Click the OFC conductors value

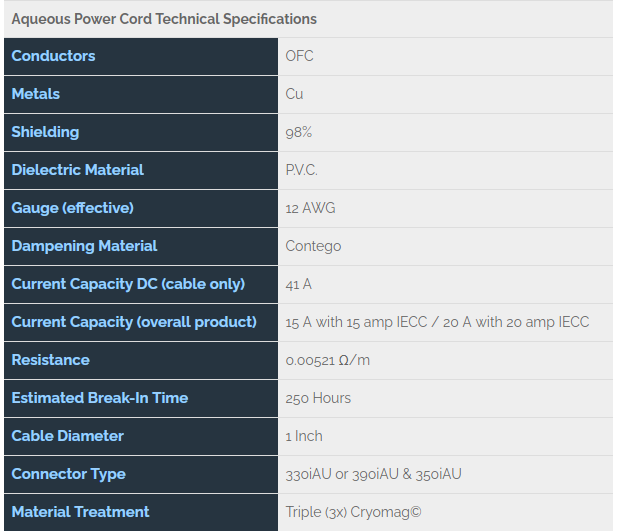(x=299, y=56)
